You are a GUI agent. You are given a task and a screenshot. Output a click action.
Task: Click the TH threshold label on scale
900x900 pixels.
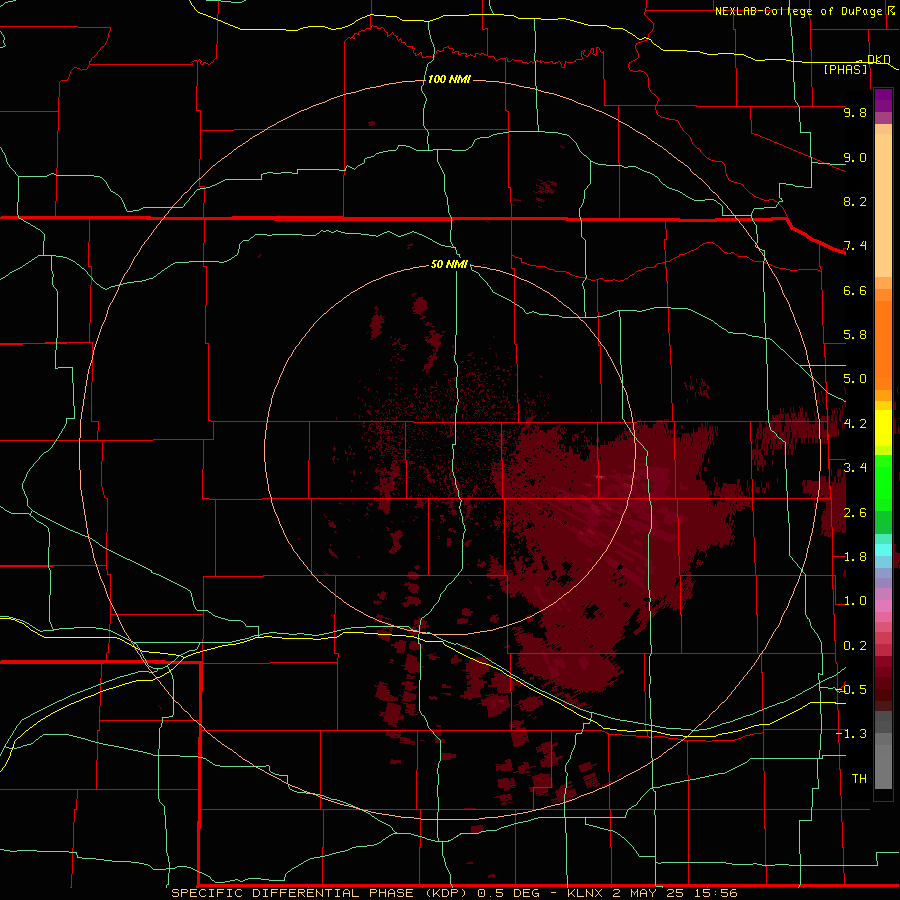tap(859, 779)
